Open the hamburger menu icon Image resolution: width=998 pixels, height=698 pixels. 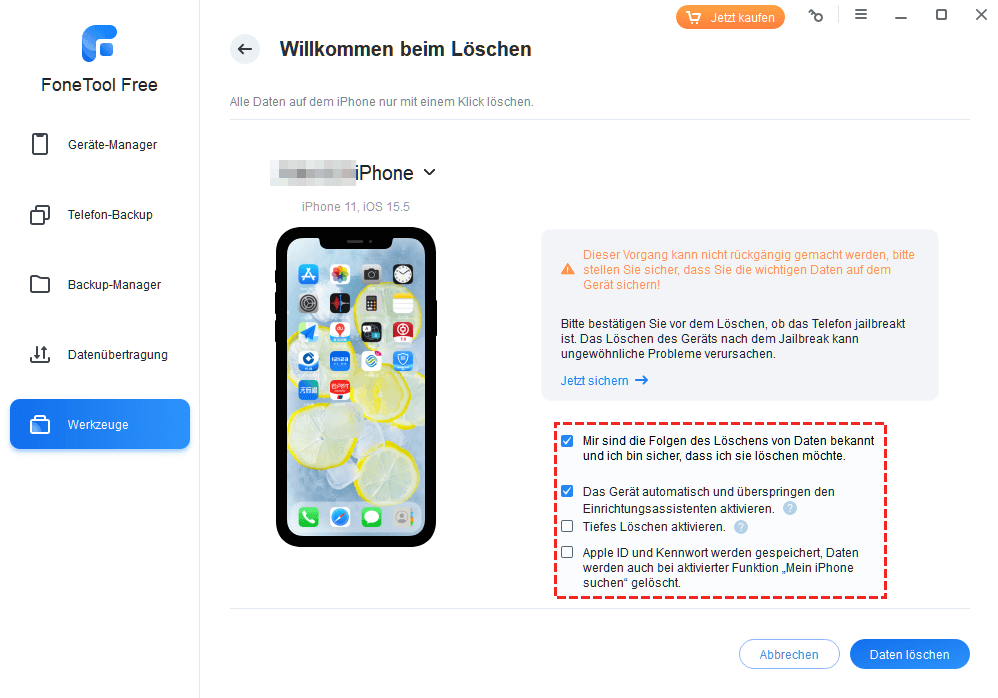pos(861,14)
